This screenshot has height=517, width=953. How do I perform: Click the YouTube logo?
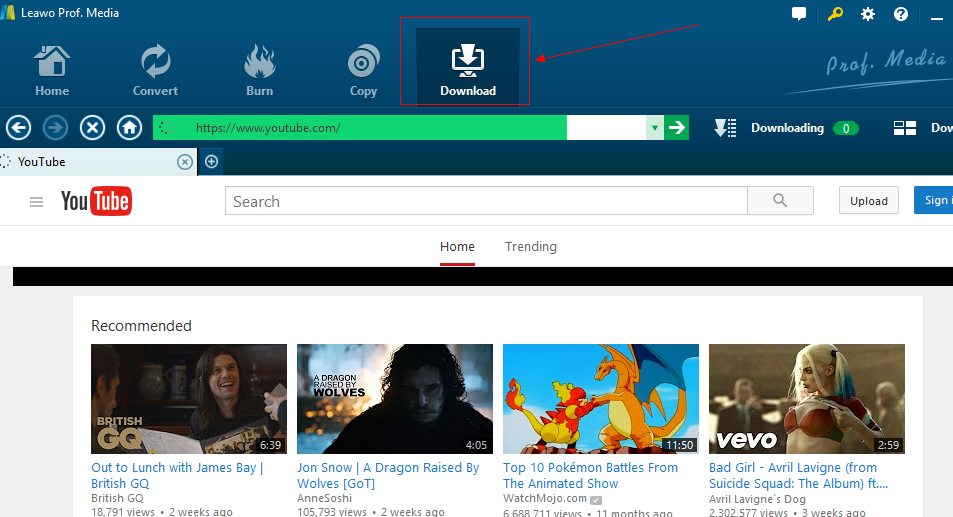click(x=96, y=201)
